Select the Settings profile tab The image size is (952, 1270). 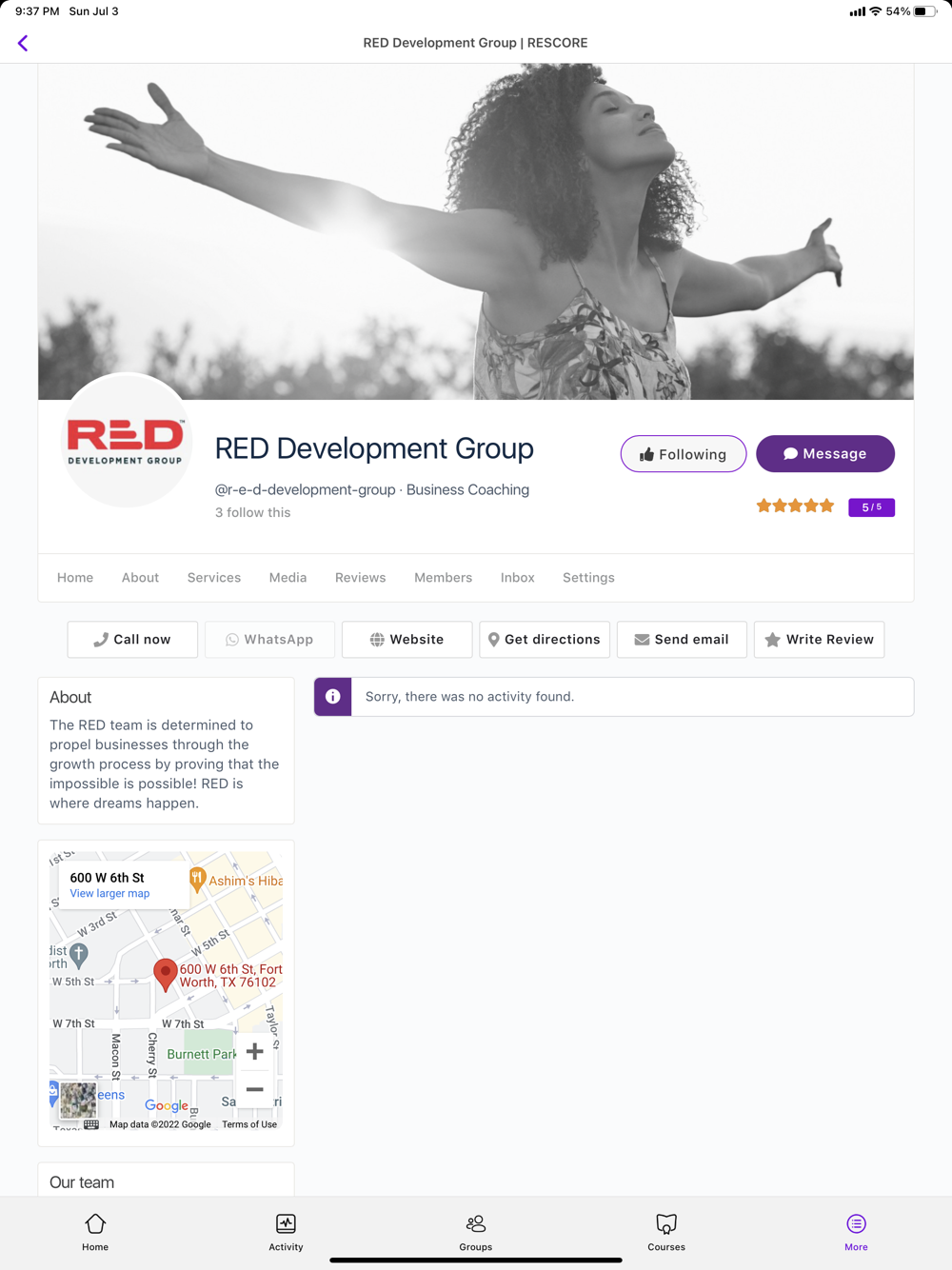pyautogui.click(x=588, y=578)
